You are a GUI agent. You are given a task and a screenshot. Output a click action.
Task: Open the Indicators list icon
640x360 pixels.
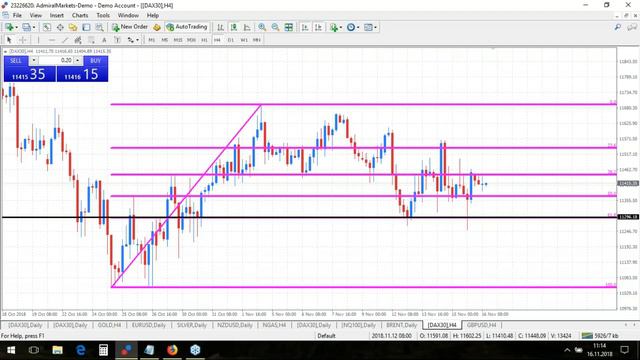click(334, 27)
